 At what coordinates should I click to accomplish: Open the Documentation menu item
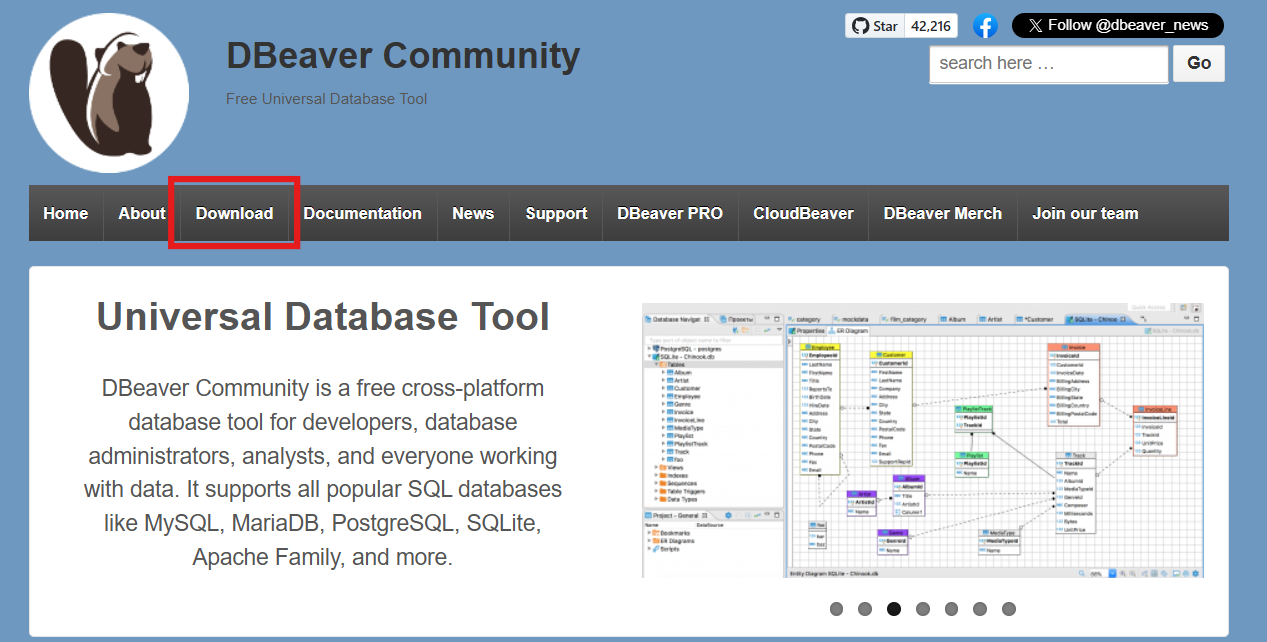[x=363, y=213]
